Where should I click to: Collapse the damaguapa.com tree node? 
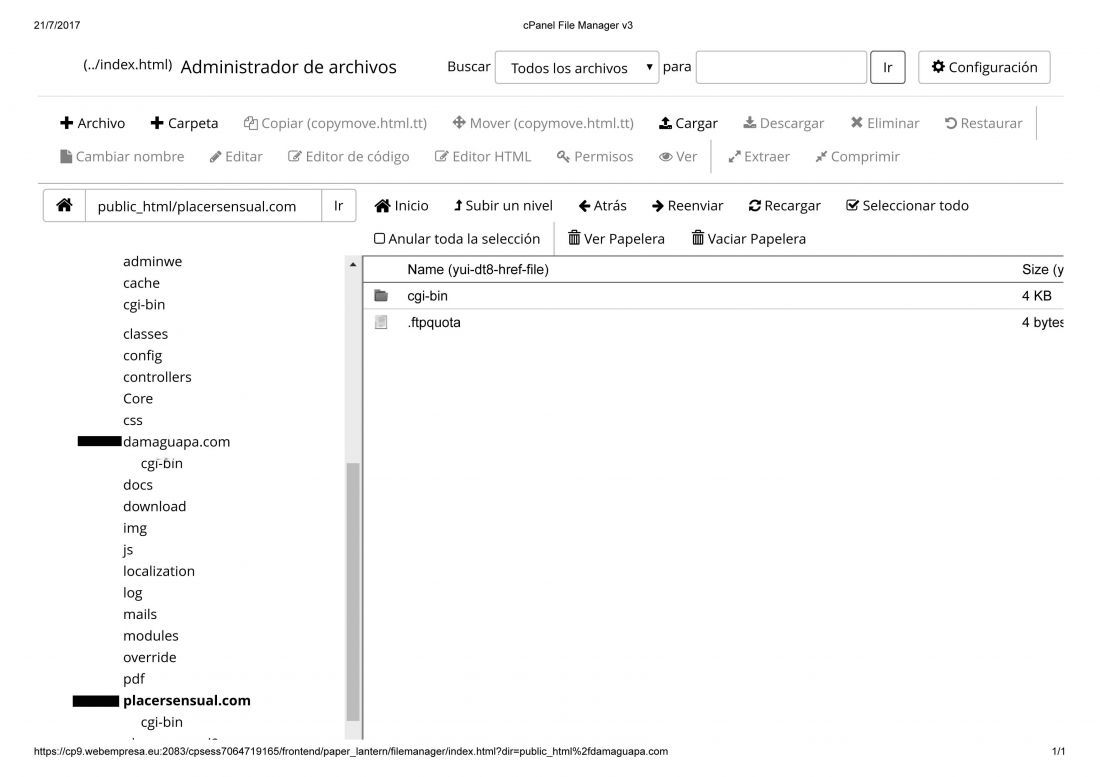pos(99,441)
